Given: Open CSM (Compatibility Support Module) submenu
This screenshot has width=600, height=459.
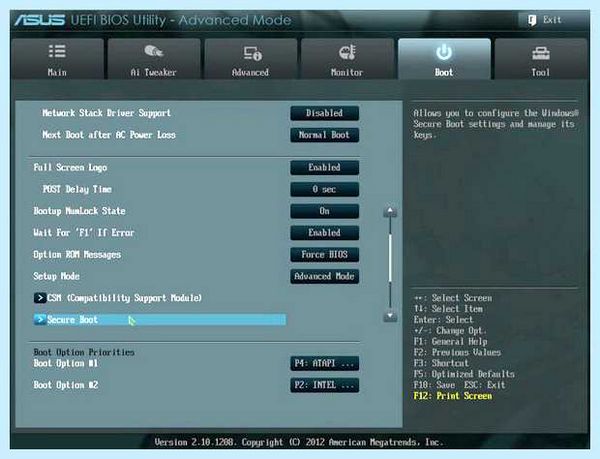Looking at the screenshot, I should click(x=118, y=298).
